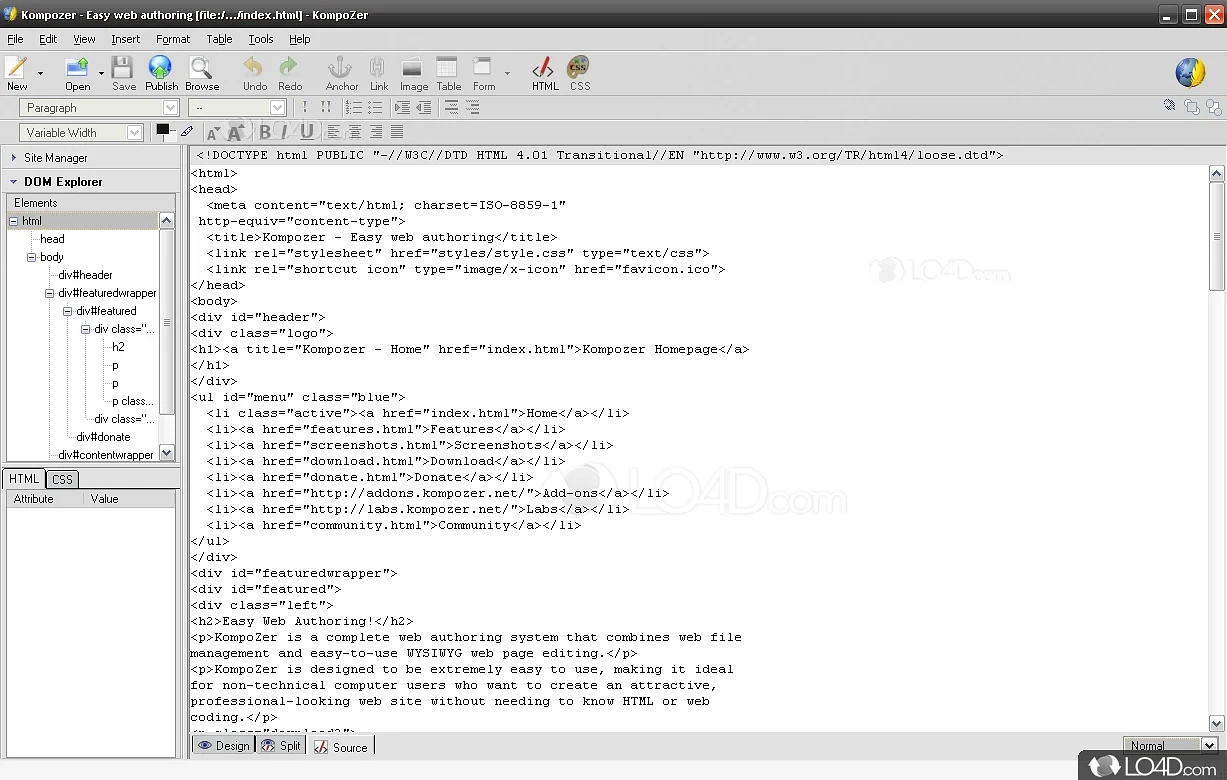Toggle Underline formatting
This screenshot has height=780, width=1227.
click(306, 131)
